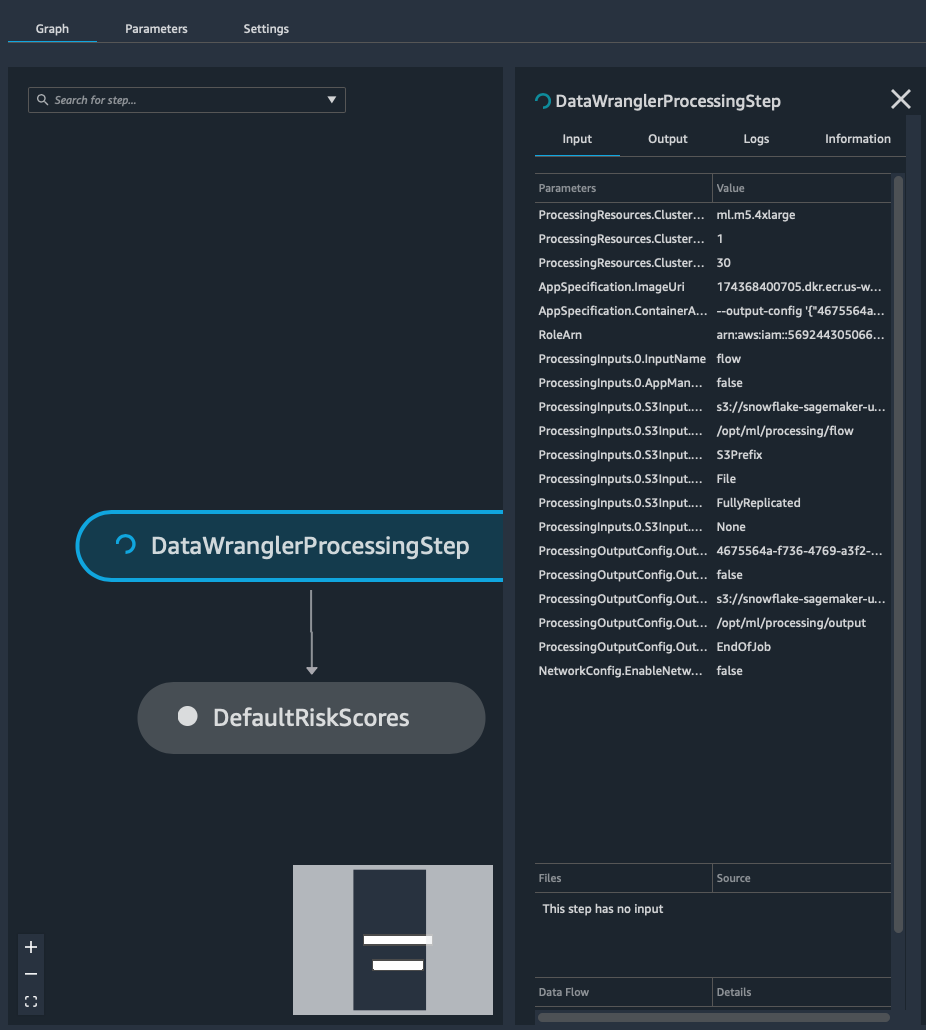
Task: Select the Graph tab
Action: [52, 29]
